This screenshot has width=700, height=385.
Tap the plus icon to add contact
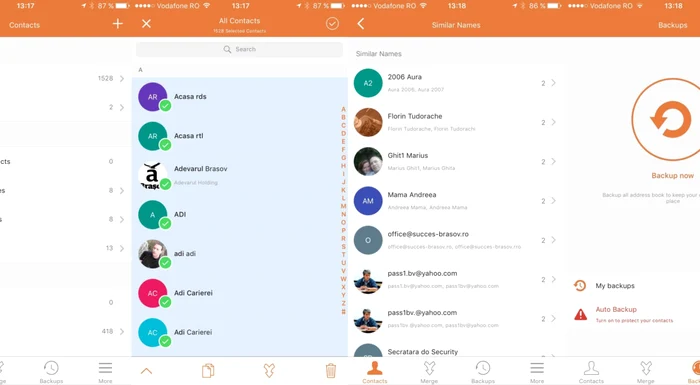click(x=117, y=24)
